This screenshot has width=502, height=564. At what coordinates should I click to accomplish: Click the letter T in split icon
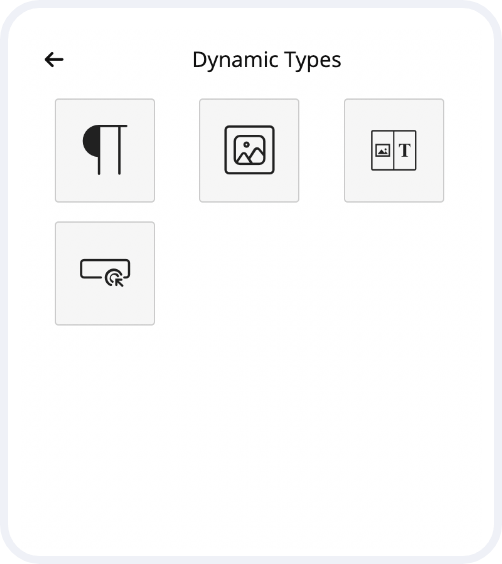tap(405, 150)
